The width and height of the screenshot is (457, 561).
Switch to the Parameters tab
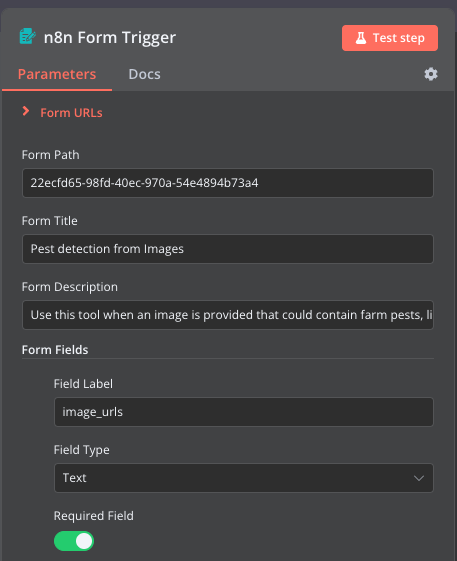point(57,74)
